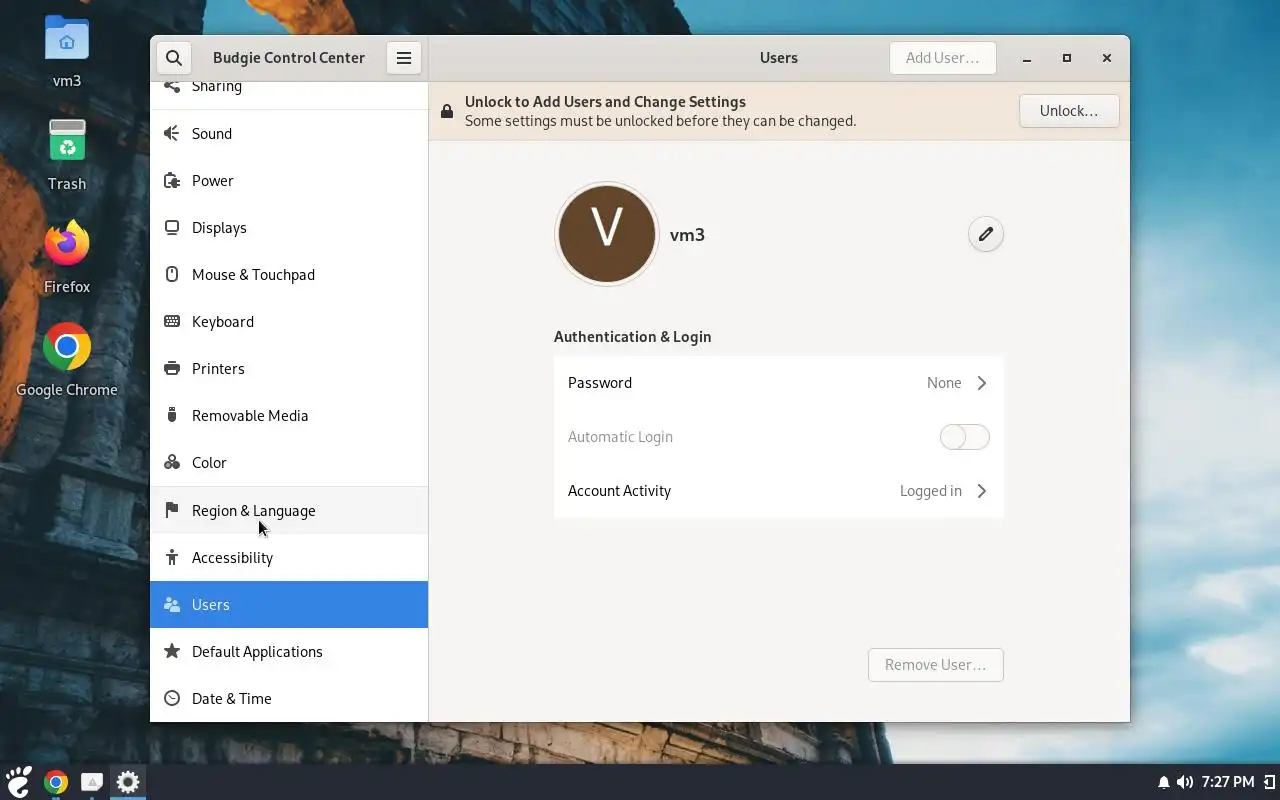Click the Sound speaker icon in sidebar

[172, 133]
